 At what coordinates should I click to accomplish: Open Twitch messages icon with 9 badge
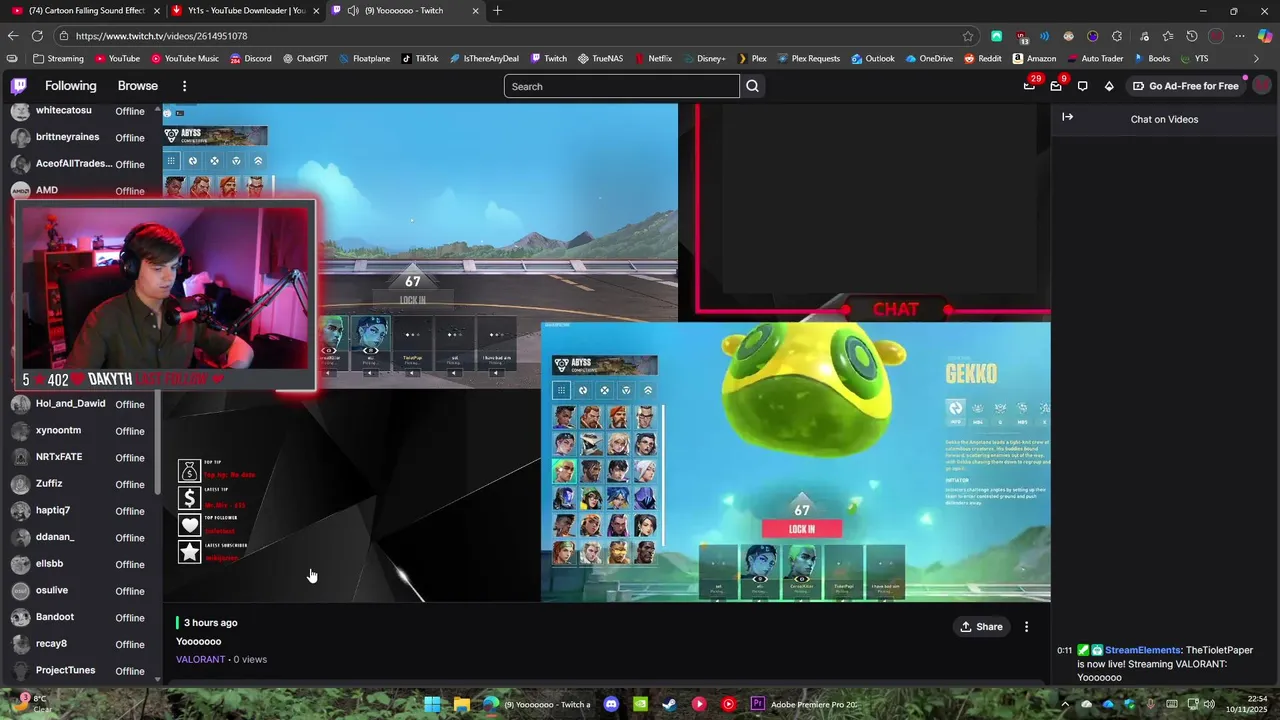tap(1056, 86)
